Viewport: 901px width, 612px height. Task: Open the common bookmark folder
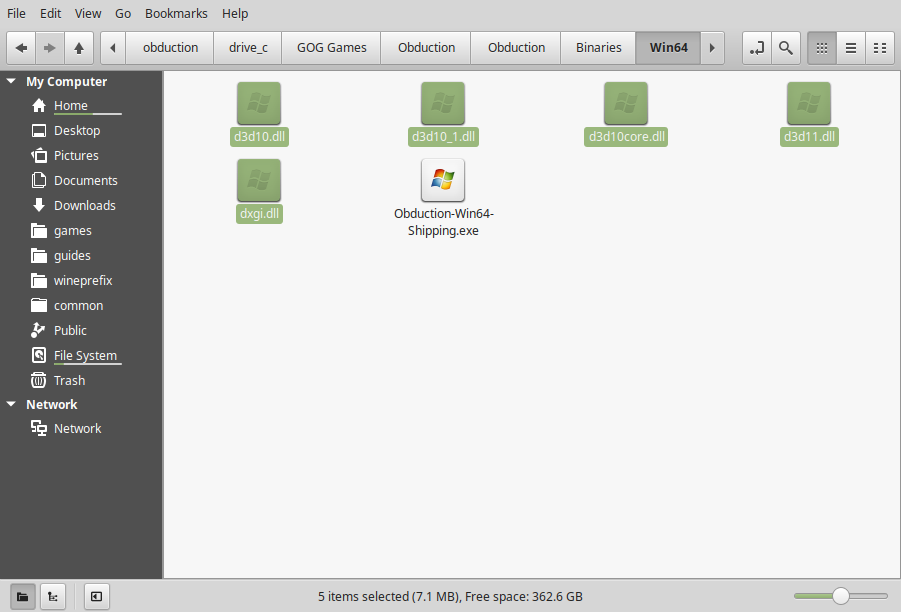coord(78,306)
